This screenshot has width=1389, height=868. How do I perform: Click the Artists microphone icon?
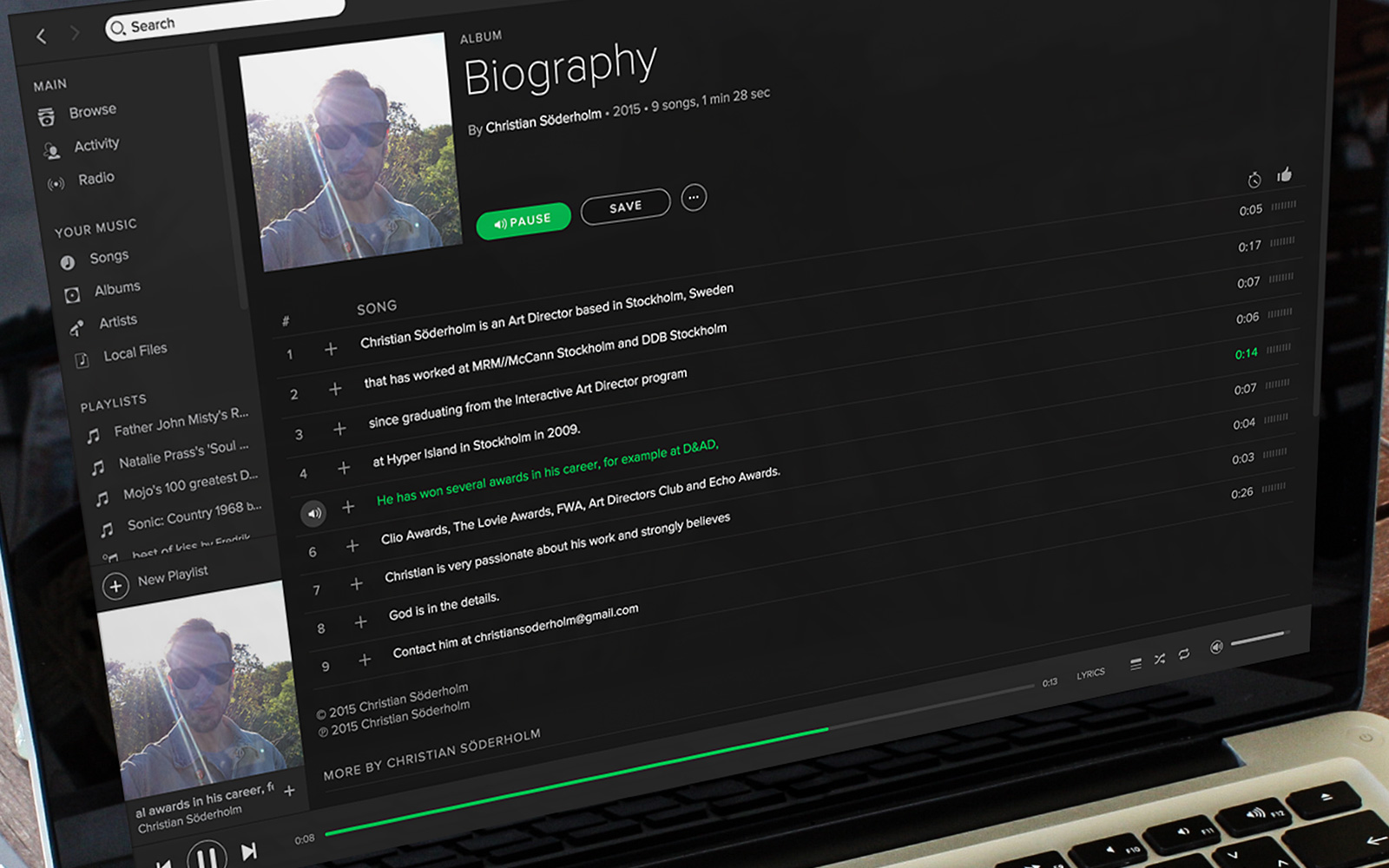pos(76,327)
